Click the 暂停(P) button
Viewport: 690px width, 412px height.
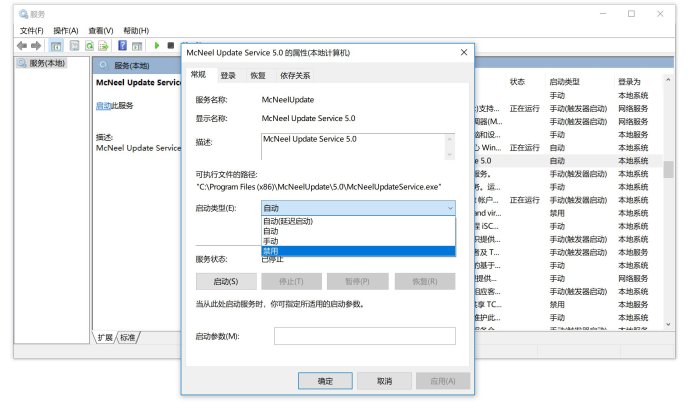point(357,281)
